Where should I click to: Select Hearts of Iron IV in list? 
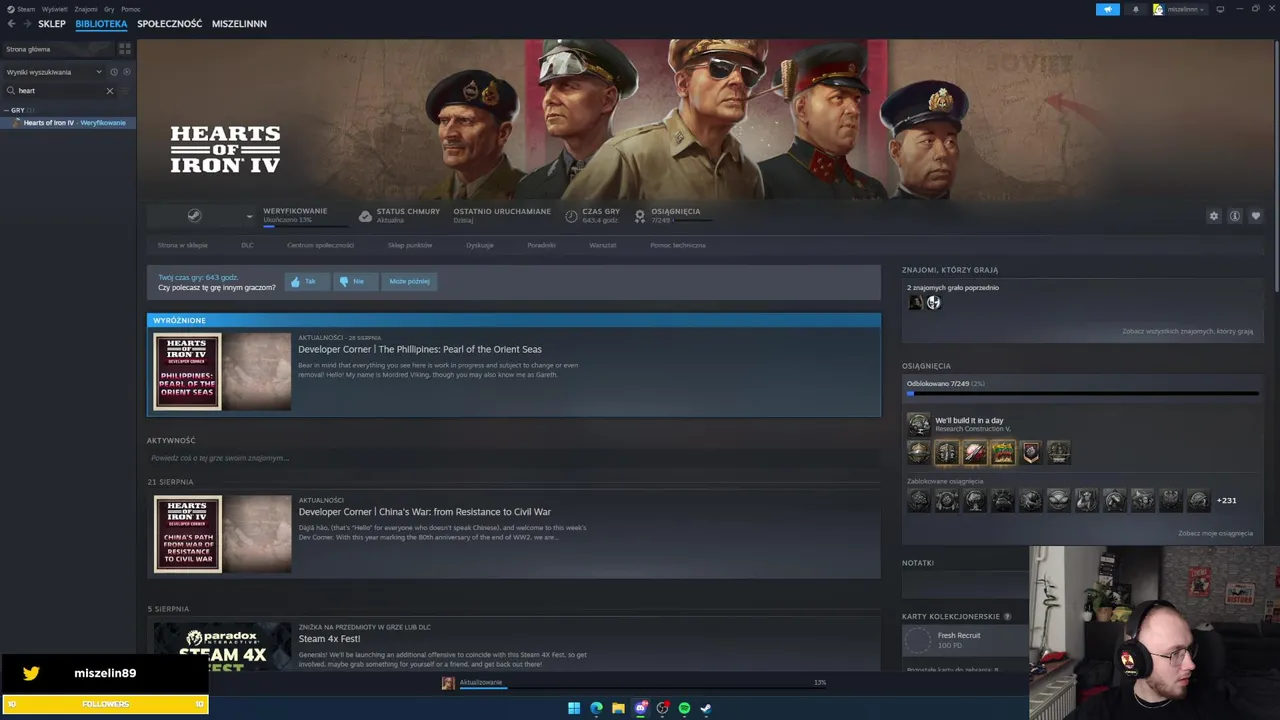68,123
